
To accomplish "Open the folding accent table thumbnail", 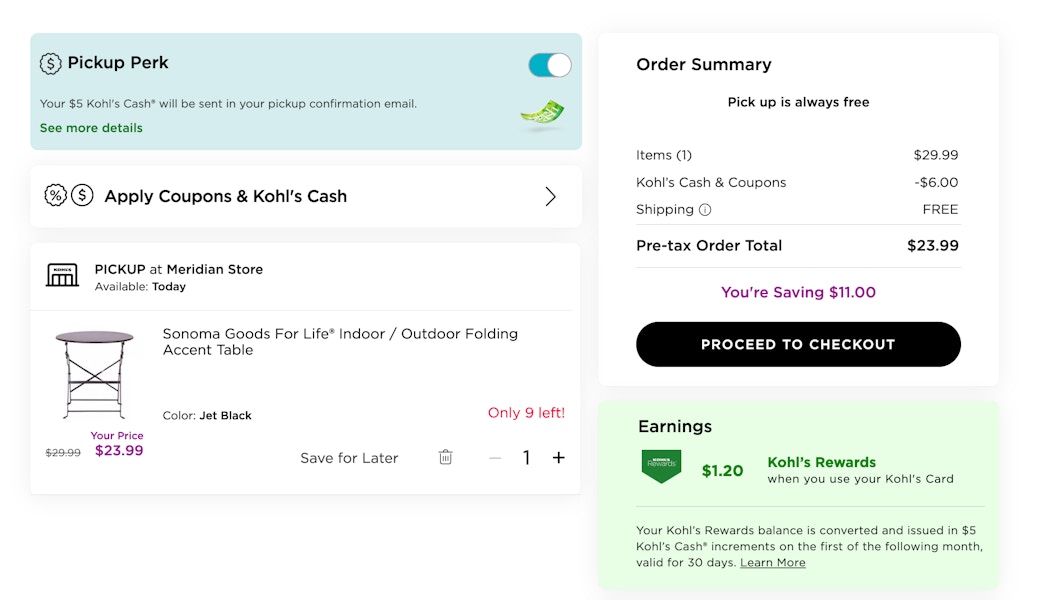I will pyautogui.click(x=94, y=374).
